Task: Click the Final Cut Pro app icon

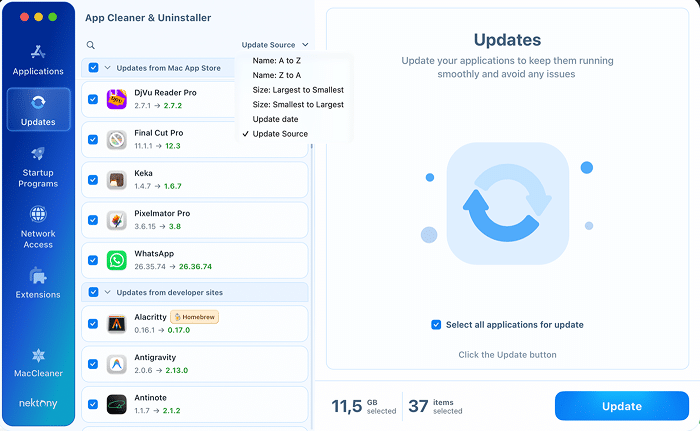Action: click(x=117, y=139)
